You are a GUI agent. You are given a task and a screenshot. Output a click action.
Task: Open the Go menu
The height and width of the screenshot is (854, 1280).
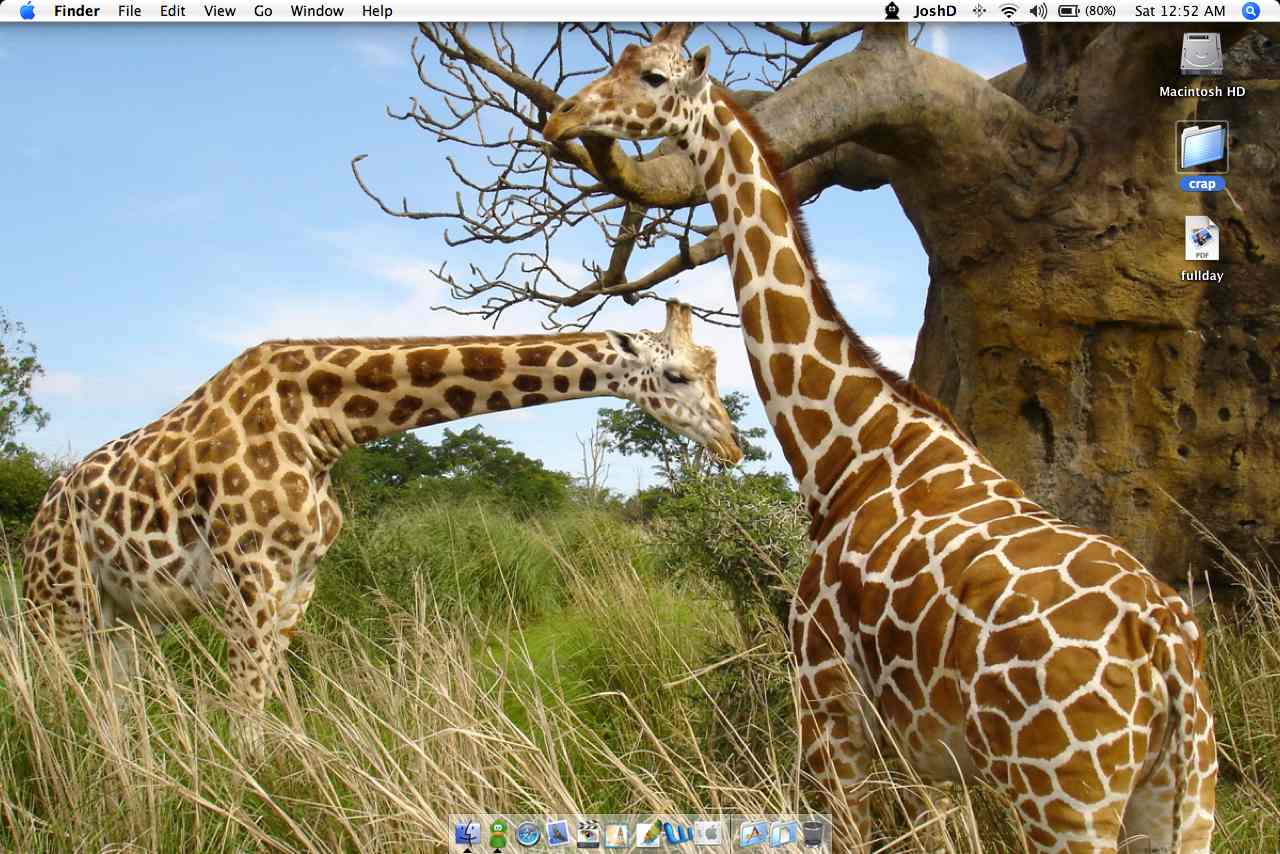263,11
